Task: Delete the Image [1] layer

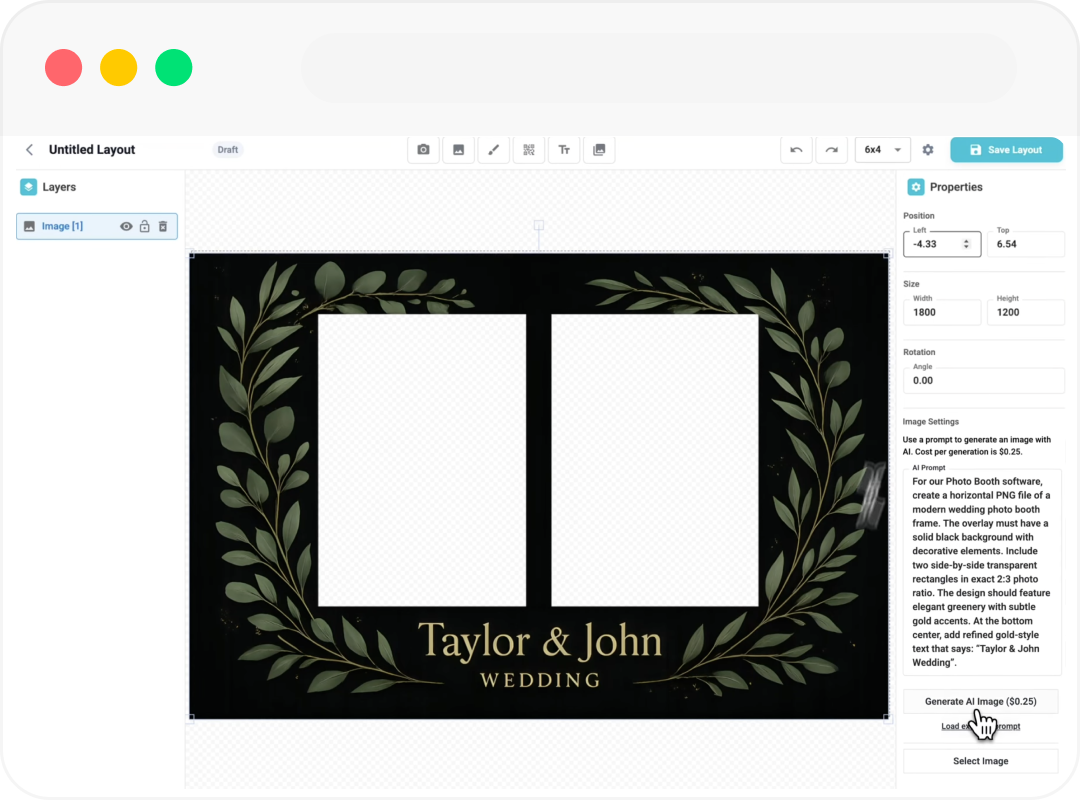Action: (163, 227)
